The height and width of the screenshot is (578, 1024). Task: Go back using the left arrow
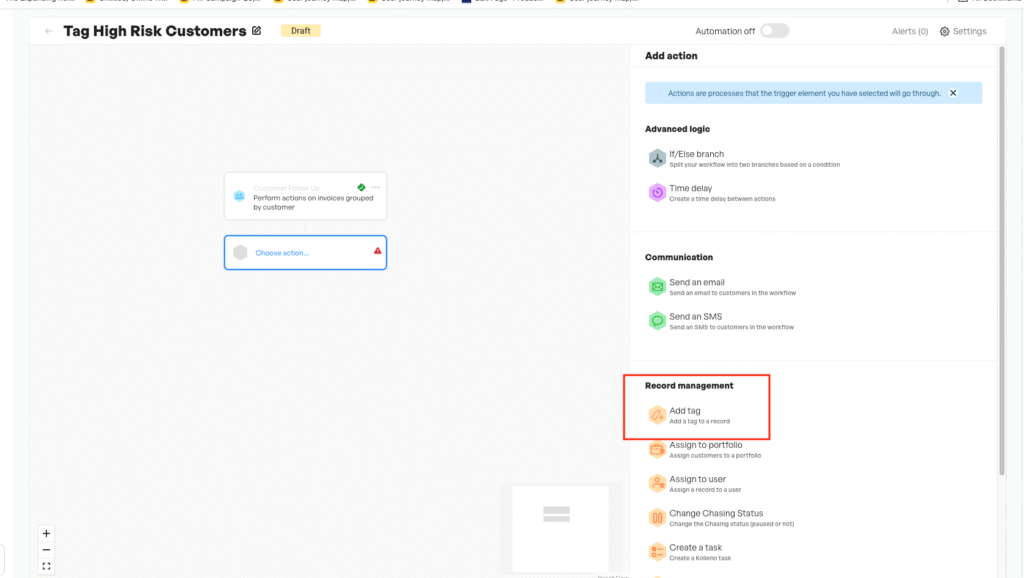click(x=49, y=31)
